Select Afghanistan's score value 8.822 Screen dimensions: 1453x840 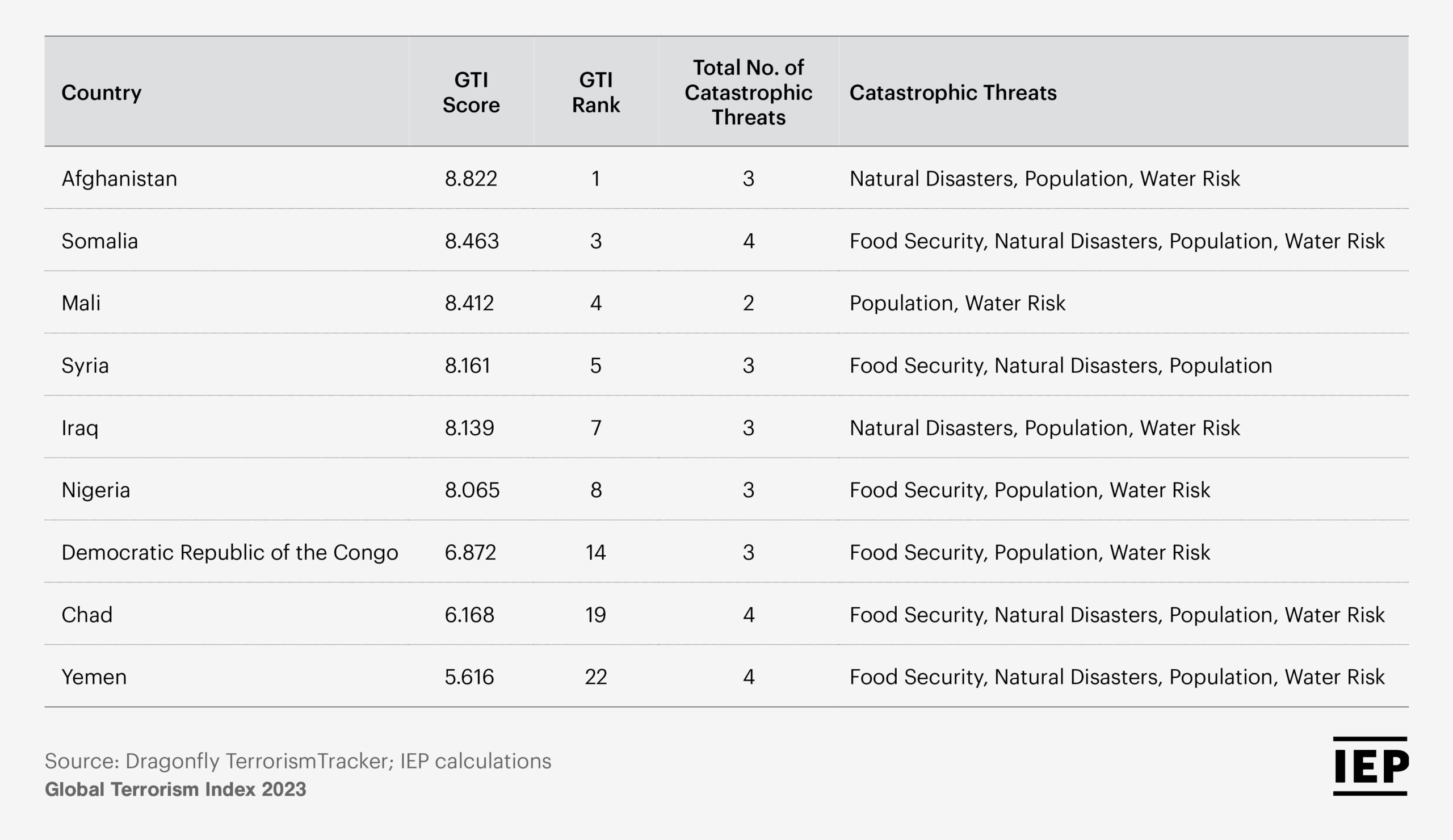coord(471,179)
